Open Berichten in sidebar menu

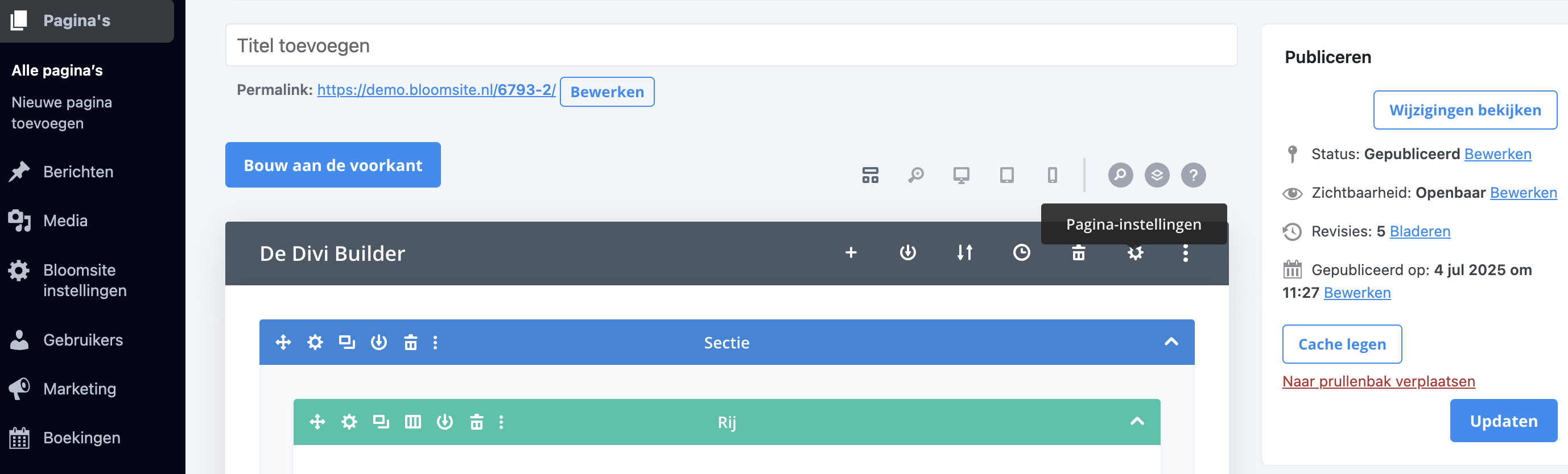[x=78, y=172]
